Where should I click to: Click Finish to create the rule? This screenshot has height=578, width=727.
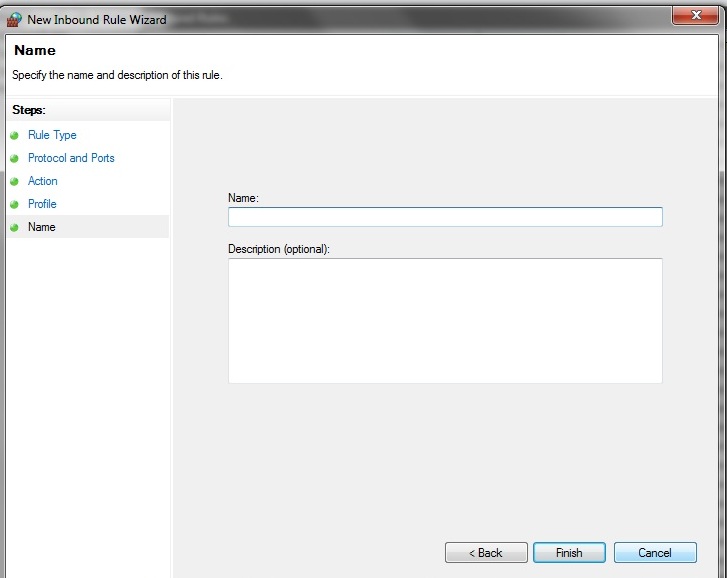pyautogui.click(x=569, y=552)
